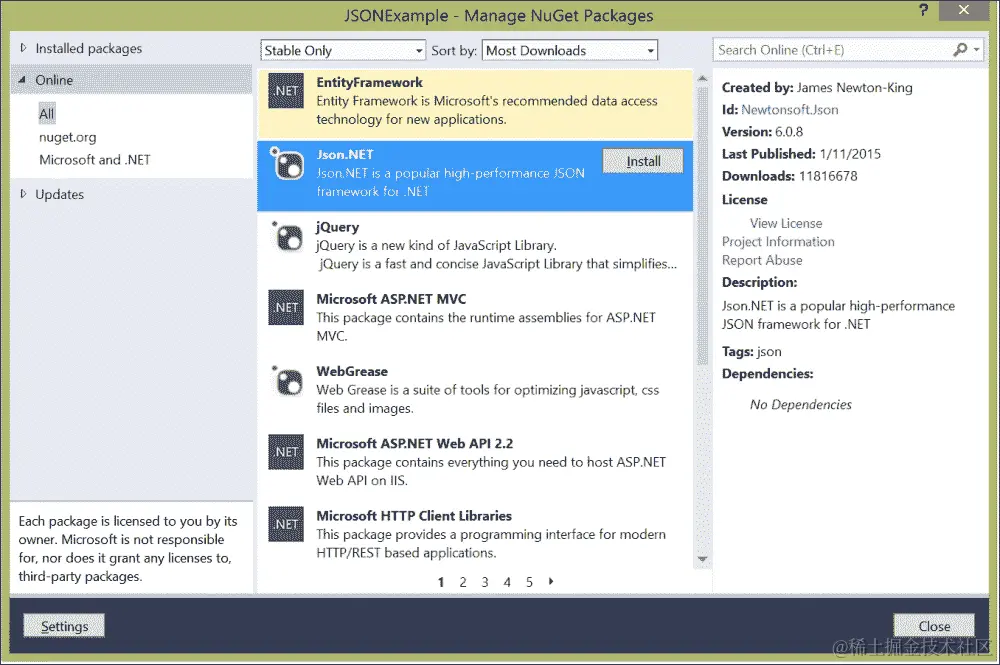The width and height of the screenshot is (1000, 665).
Task: Select the nuget.org source
Action: tap(68, 137)
